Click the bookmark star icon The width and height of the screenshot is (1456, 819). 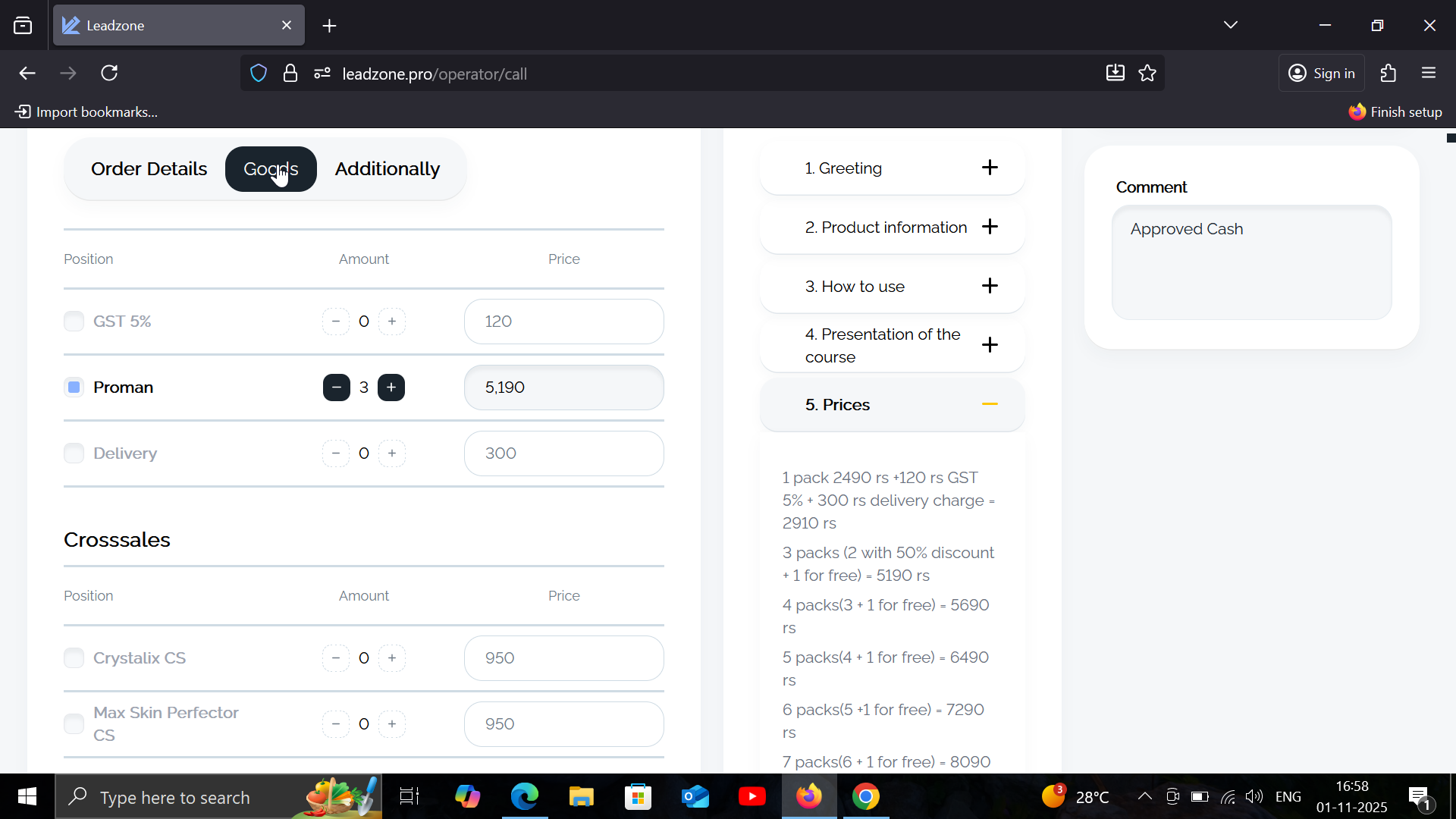[x=1147, y=74]
